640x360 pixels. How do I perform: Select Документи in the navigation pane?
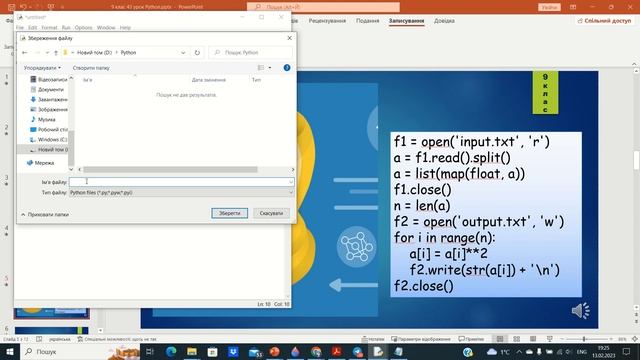tap(51, 89)
